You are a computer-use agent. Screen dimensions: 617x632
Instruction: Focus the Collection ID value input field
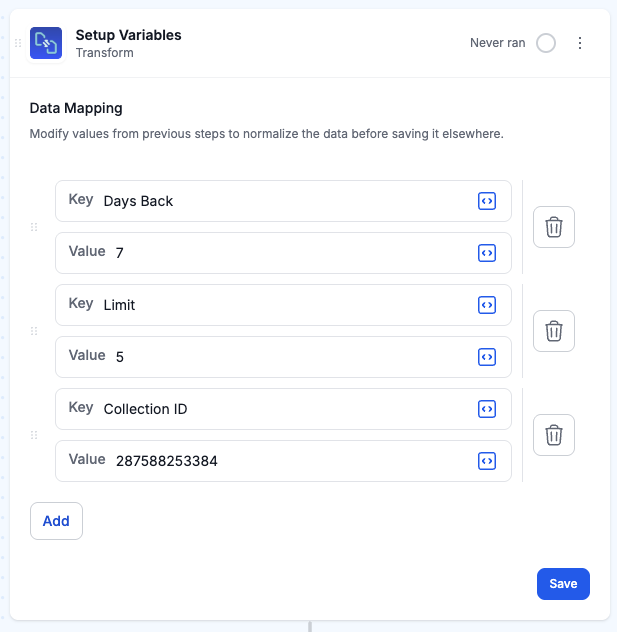[x=283, y=461]
